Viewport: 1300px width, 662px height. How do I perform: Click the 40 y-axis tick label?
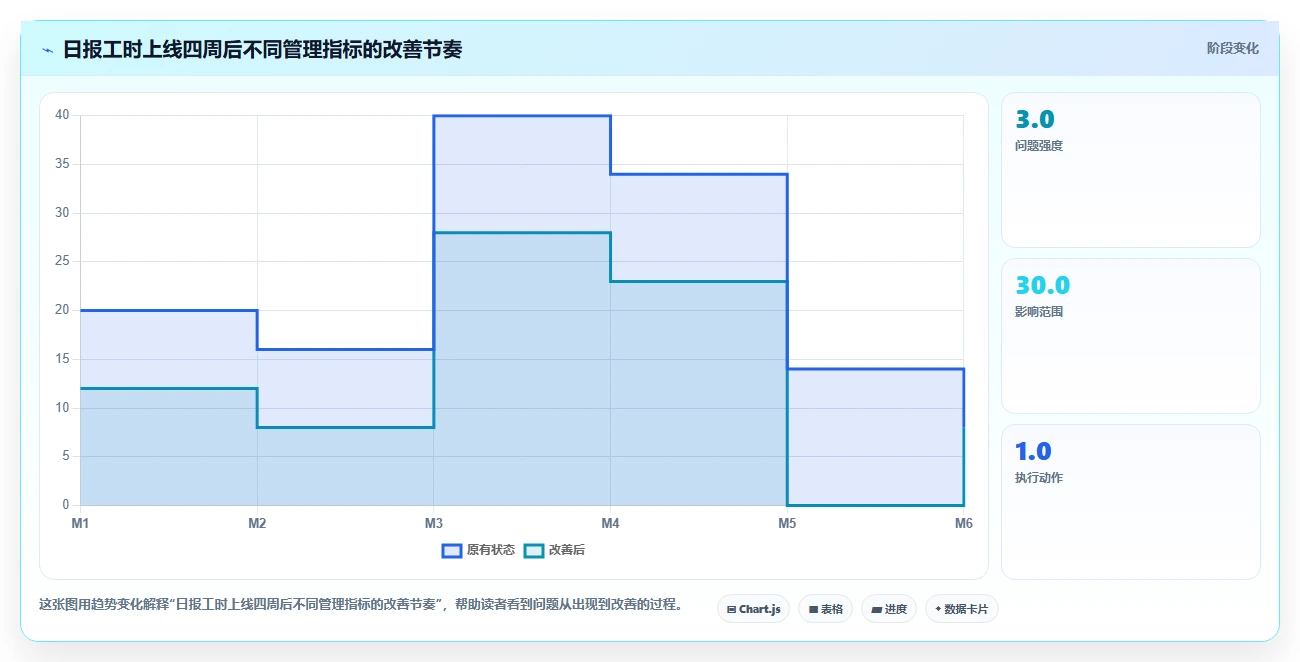[x=62, y=115]
